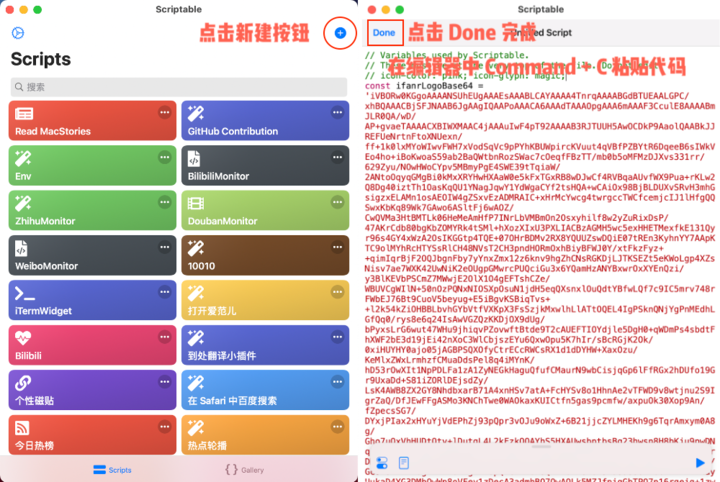Open ellipsis menu on 热点轮播 script
Image resolution: width=720 pixels, height=482 pixels.
coord(338,427)
